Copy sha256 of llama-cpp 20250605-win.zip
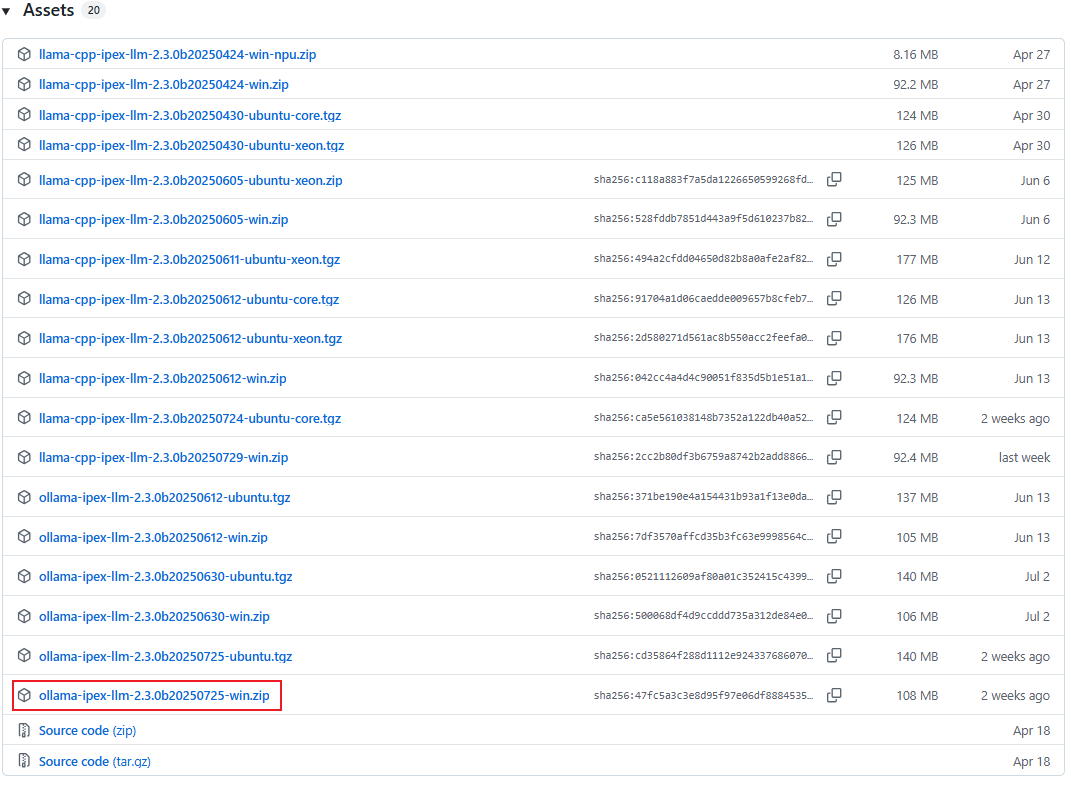The height and width of the screenshot is (785, 1071). tap(834, 219)
